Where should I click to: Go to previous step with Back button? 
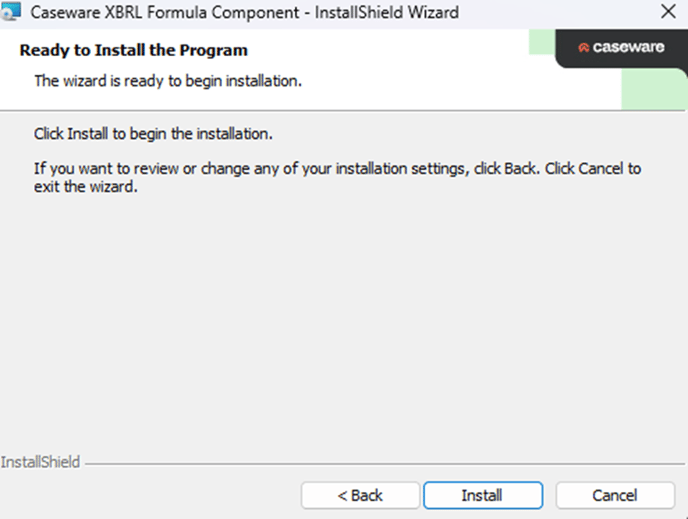click(360, 495)
